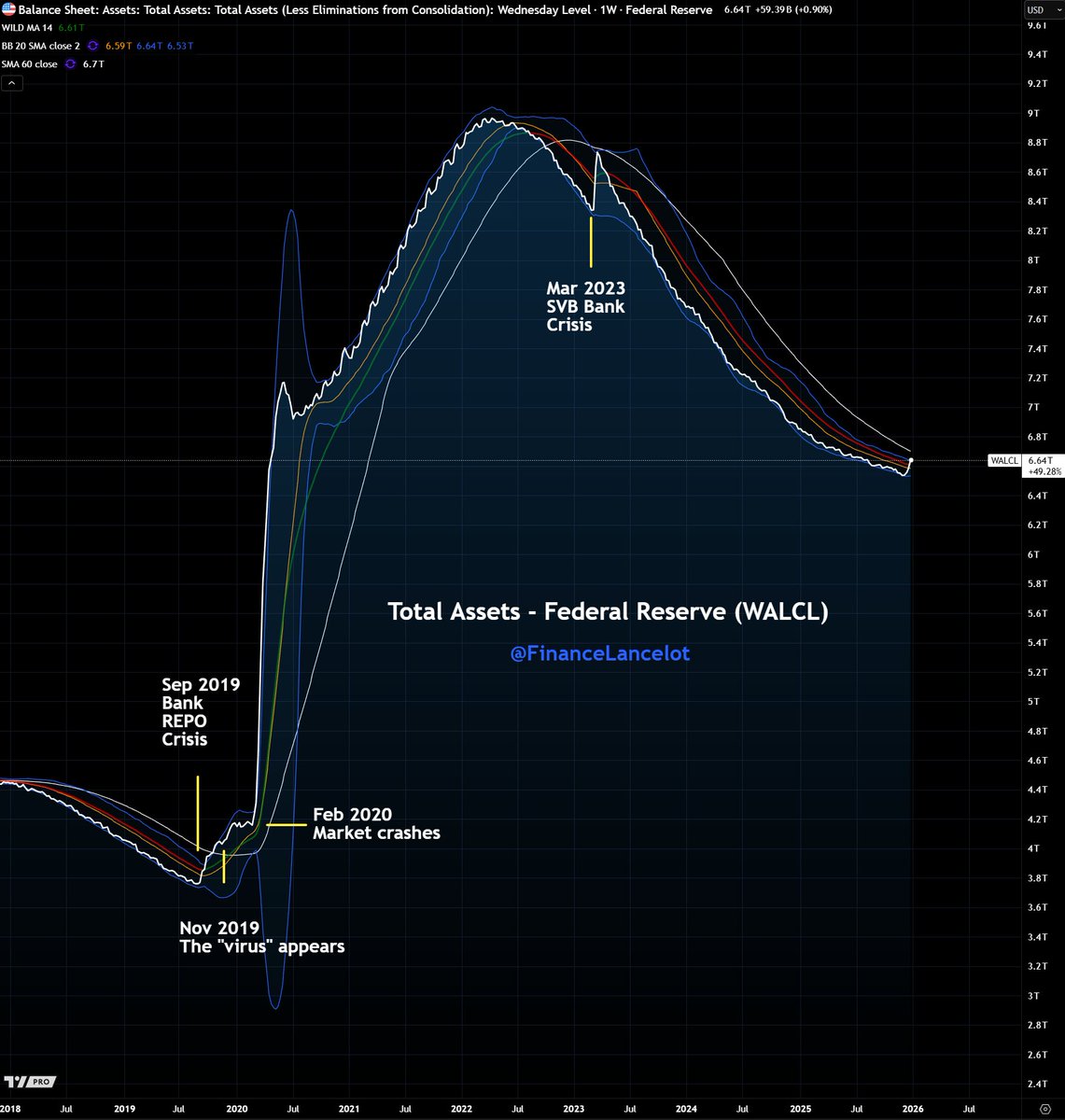Click the Nov 2019 virus appears annotation
1065x1120 pixels.
262,937
